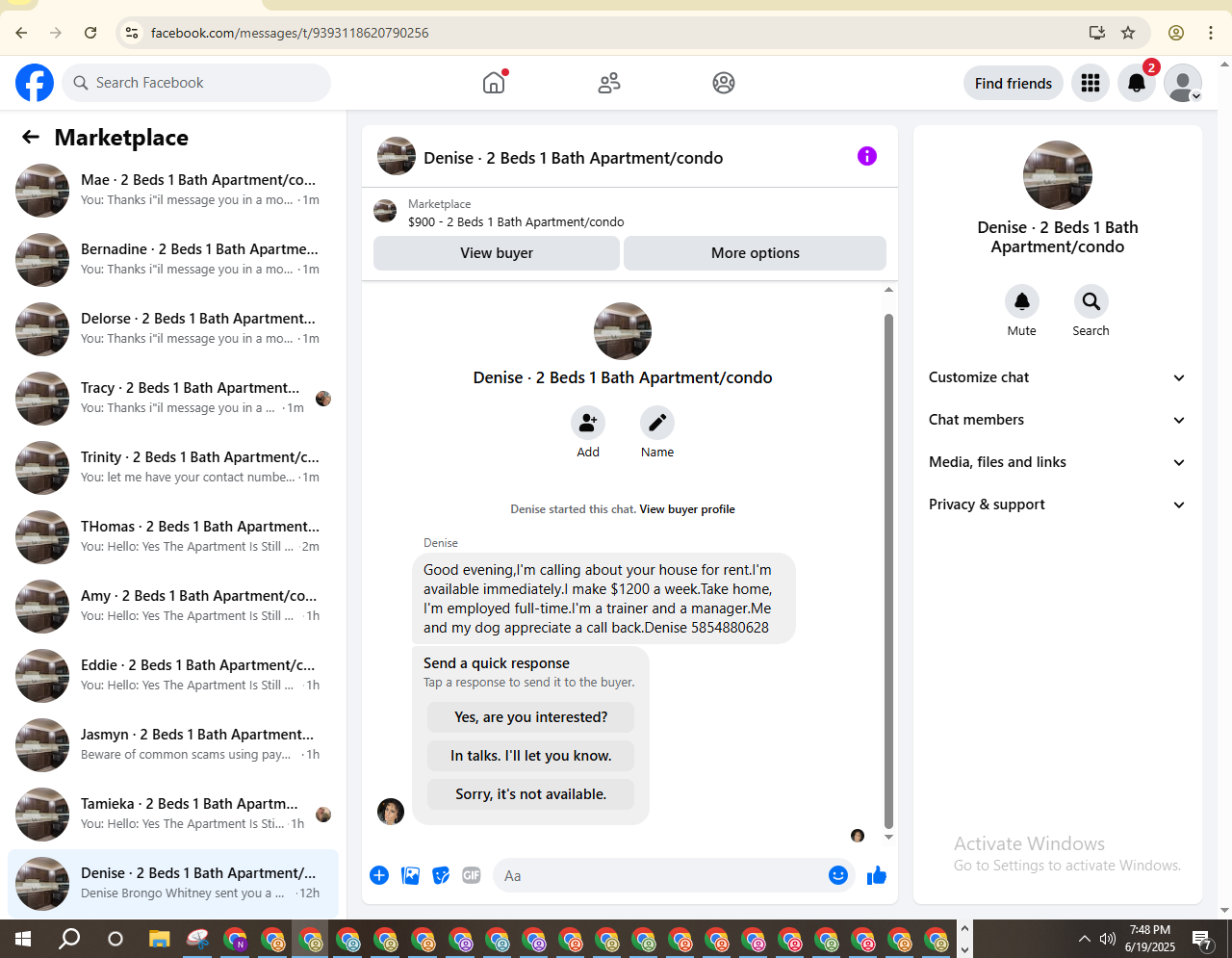Open the Mae conversation
Screen dimensions: 1232x958
tap(173, 191)
